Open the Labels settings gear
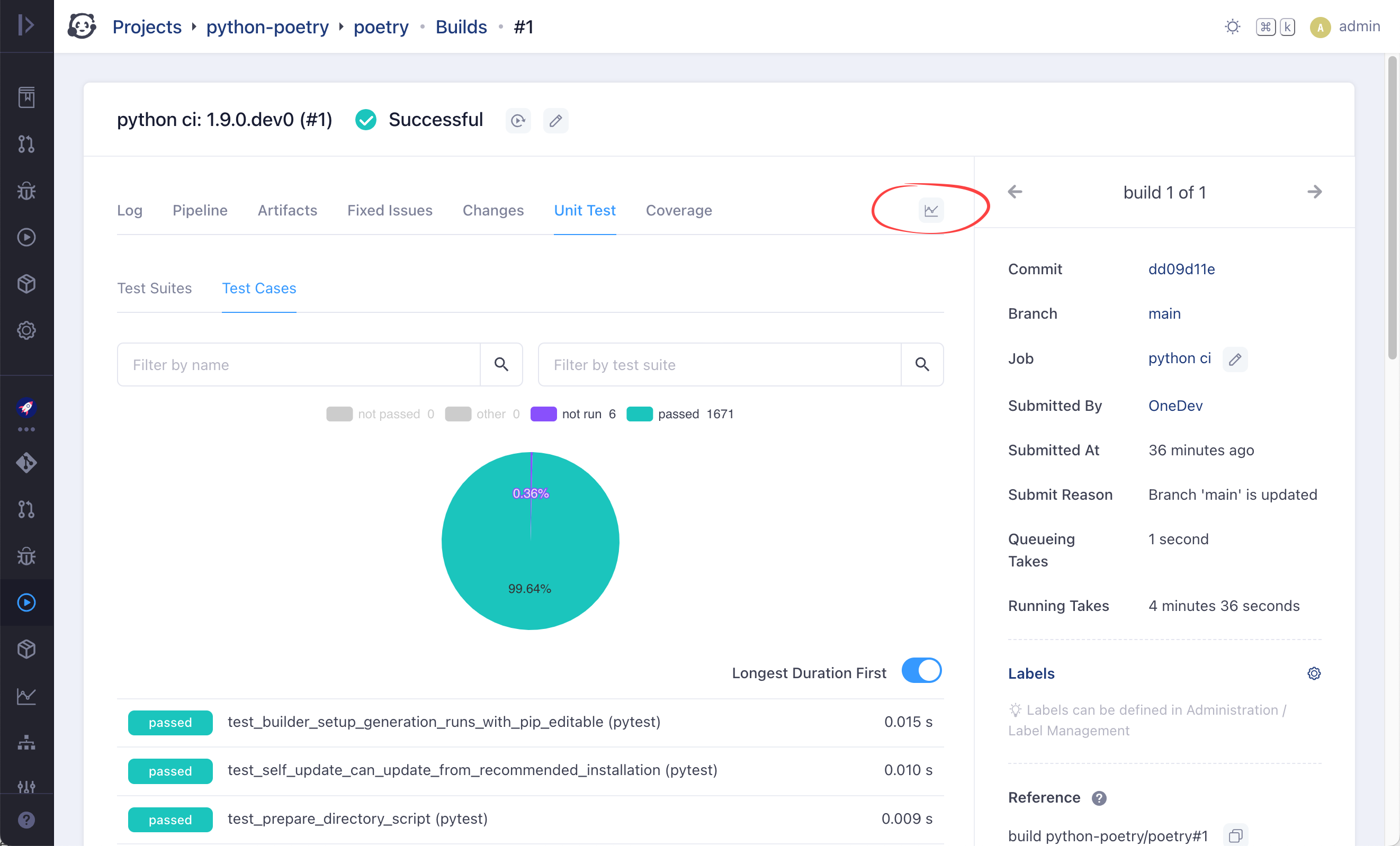1400x846 pixels. point(1314,673)
